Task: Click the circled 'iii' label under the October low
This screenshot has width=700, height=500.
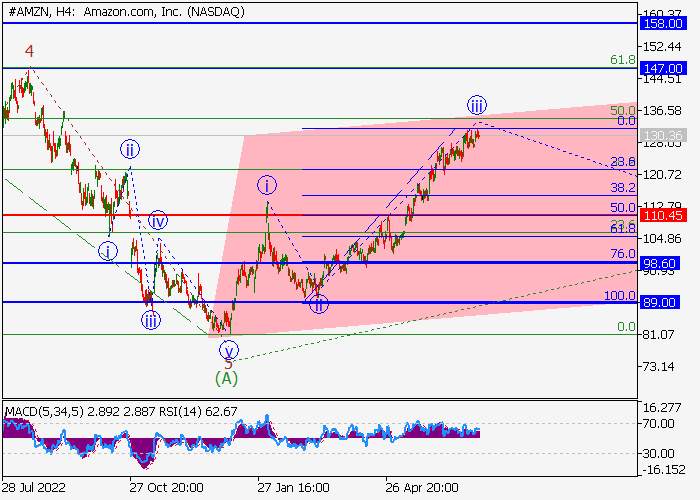Action: click(x=150, y=321)
